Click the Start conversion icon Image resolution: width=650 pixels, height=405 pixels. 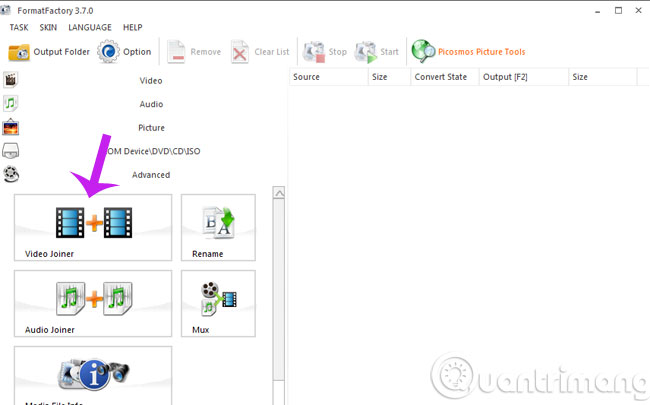click(366, 52)
